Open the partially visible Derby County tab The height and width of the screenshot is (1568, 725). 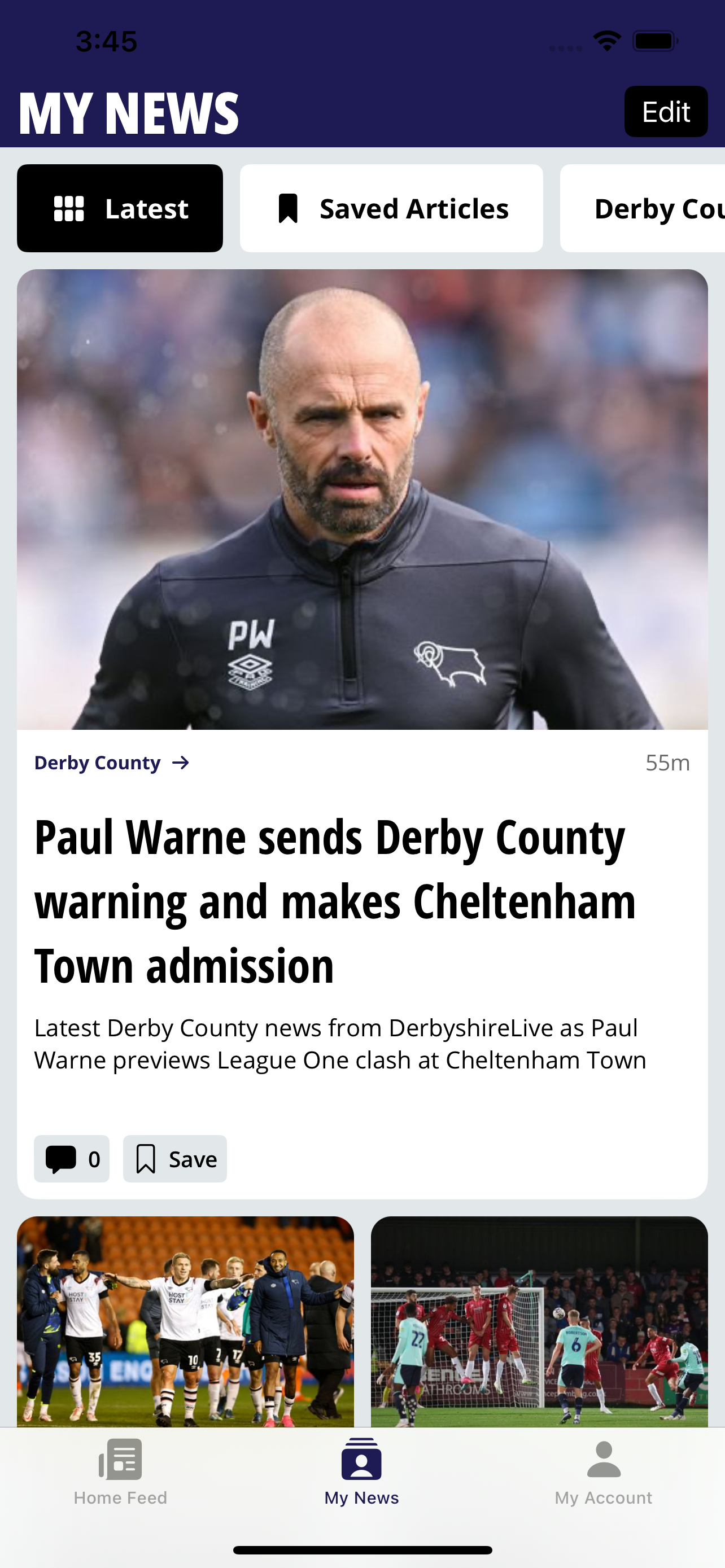coord(643,208)
